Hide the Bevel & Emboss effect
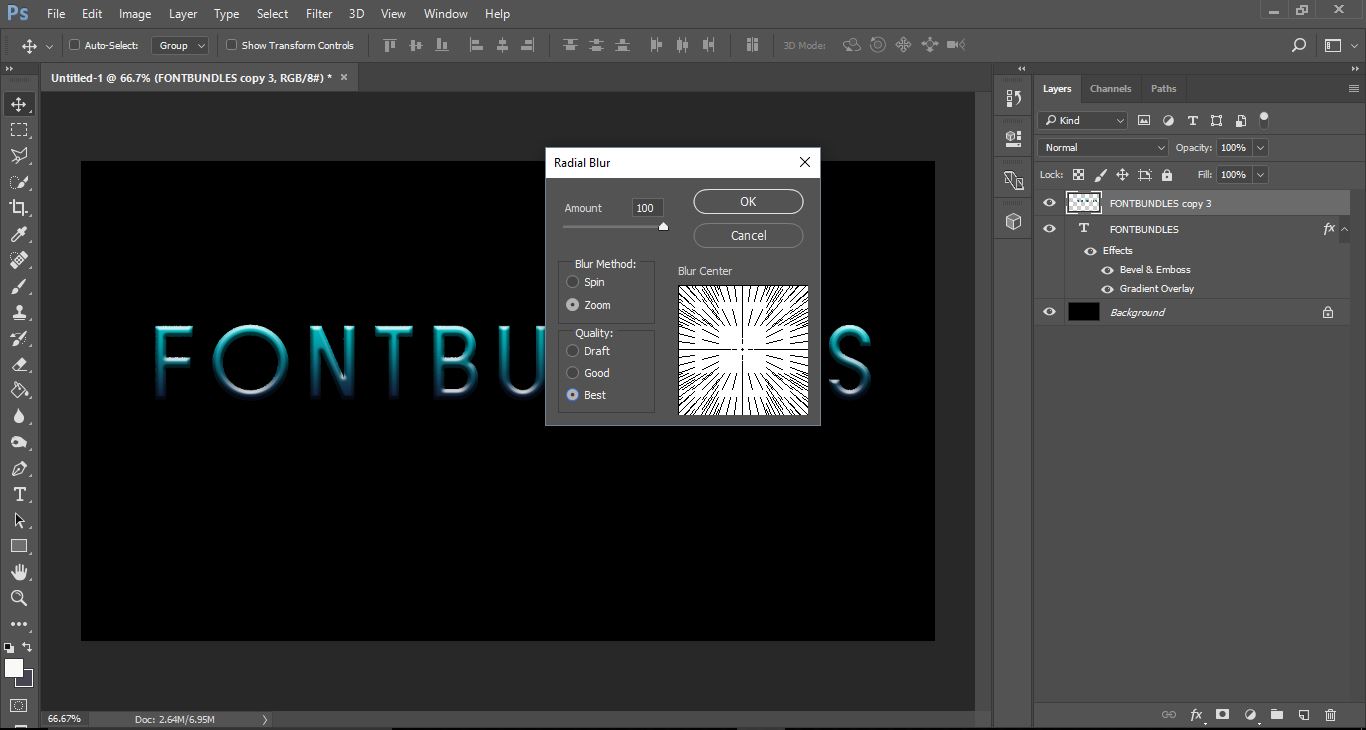This screenshot has height=730, width=1366. tap(1107, 270)
